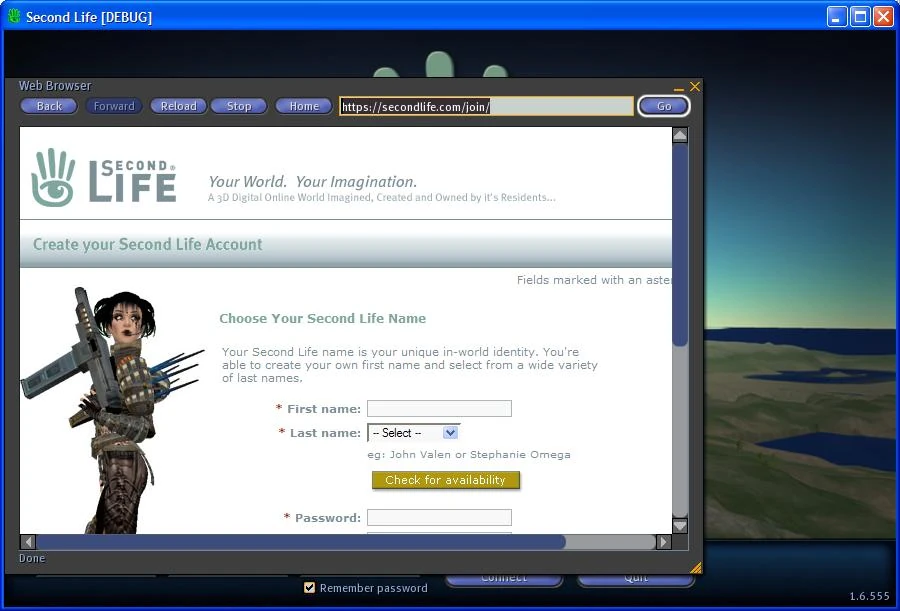900x611 pixels.
Task: Click the vertical scrollbar down arrow
Action: 680,526
